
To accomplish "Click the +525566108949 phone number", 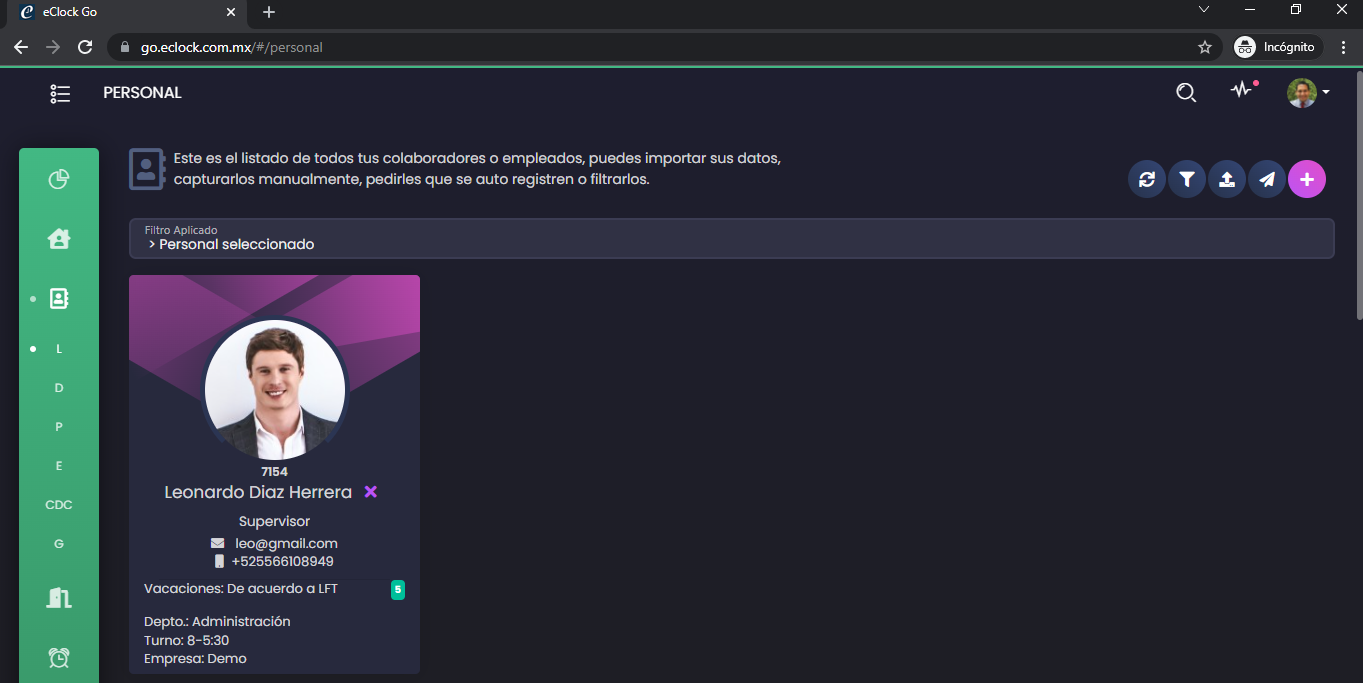I will [x=282, y=561].
